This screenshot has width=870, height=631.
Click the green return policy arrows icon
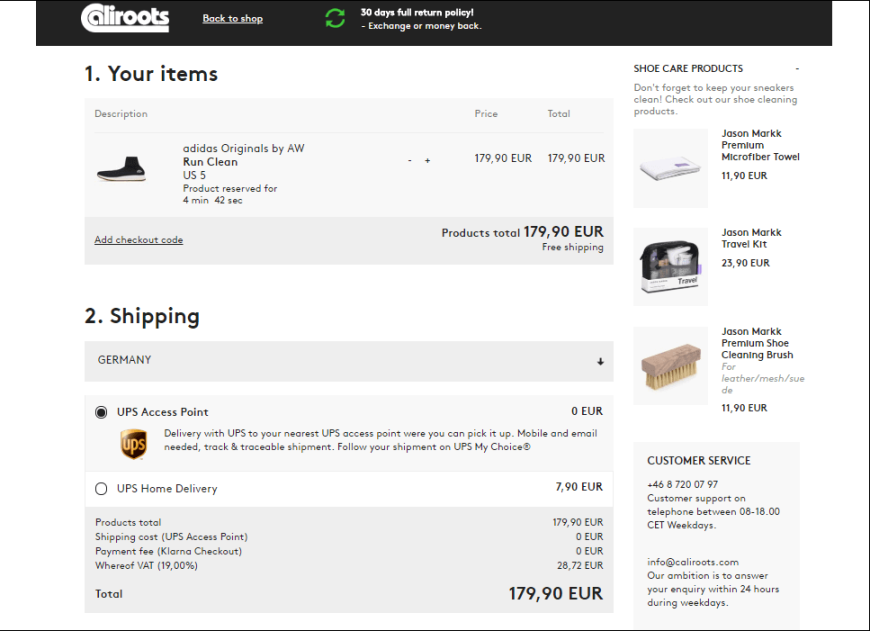(x=335, y=18)
